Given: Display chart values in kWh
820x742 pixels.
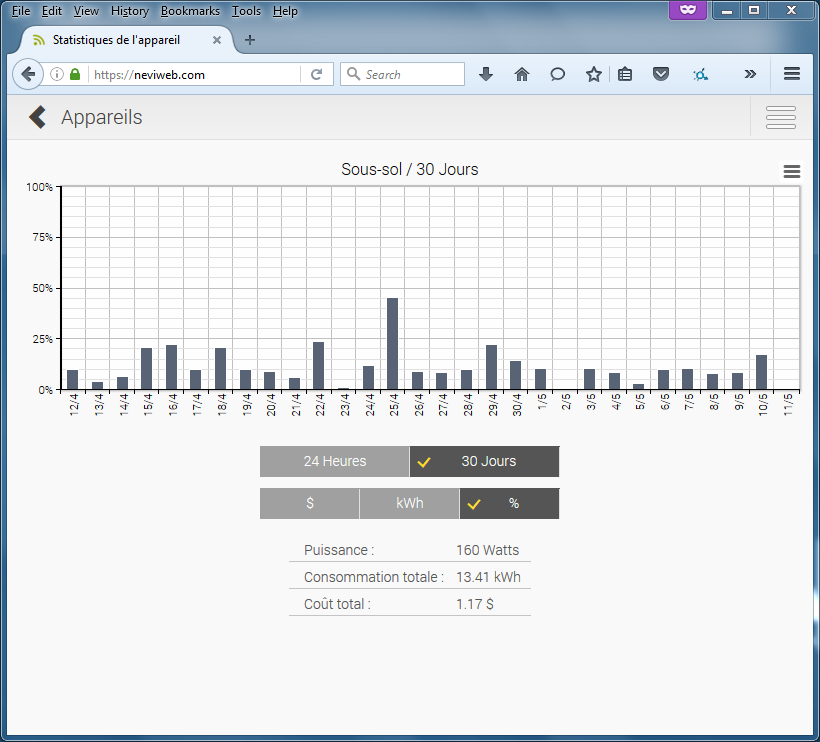Looking at the screenshot, I should pos(409,503).
